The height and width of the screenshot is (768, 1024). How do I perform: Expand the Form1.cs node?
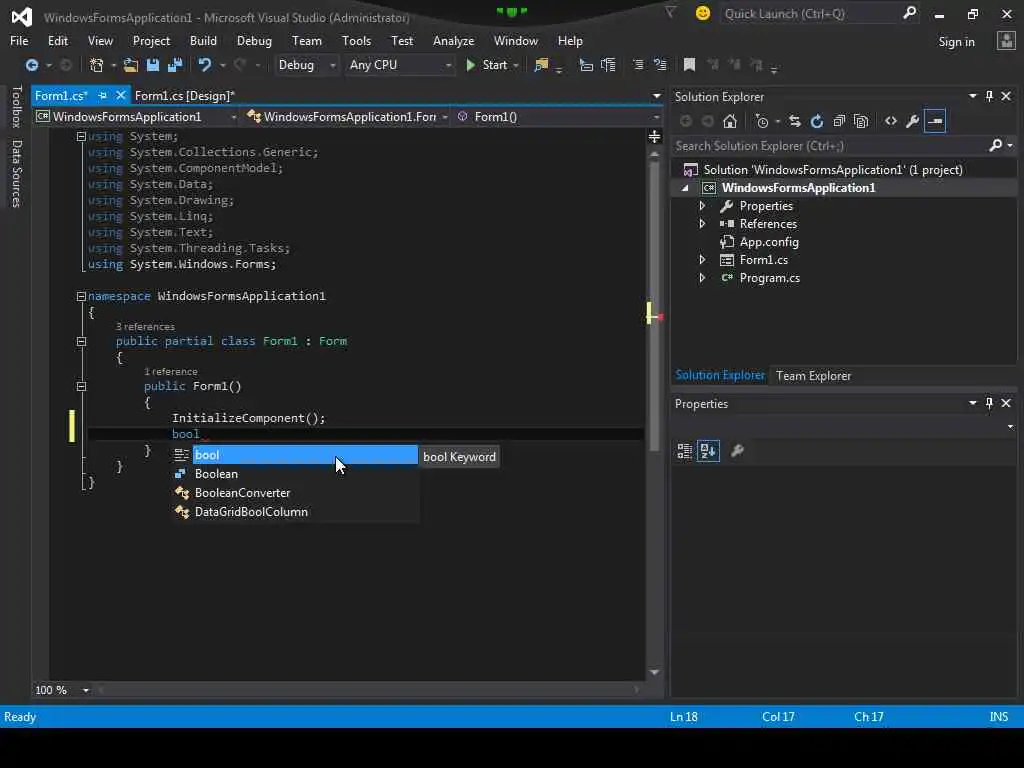(x=702, y=259)
